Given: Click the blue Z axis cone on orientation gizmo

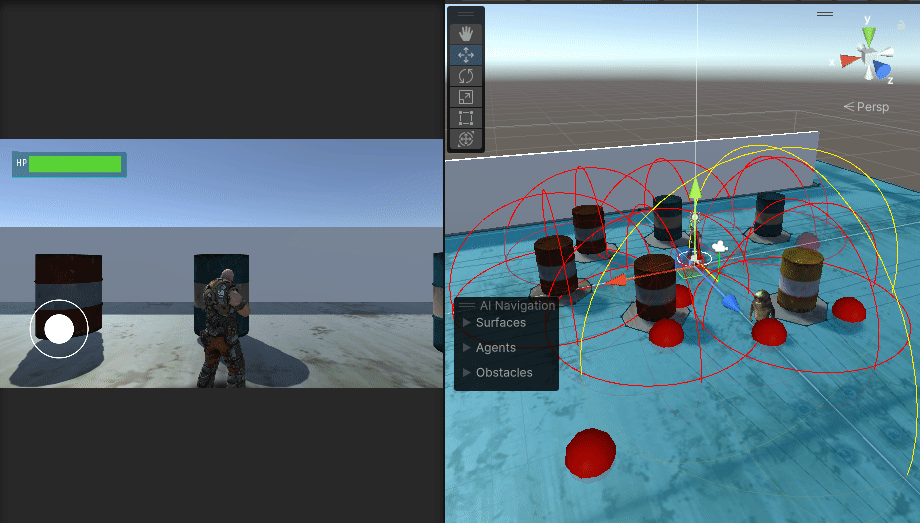Looking at the screenshot, I should click(x=882, y=70).
